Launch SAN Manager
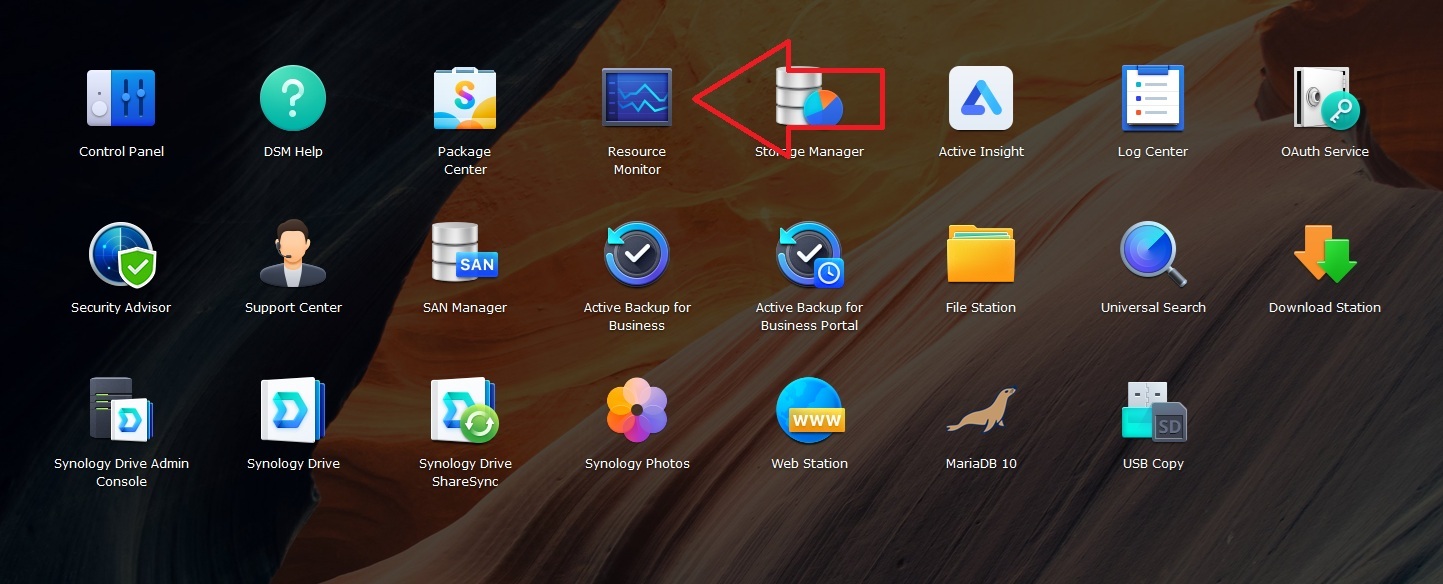 465,254
